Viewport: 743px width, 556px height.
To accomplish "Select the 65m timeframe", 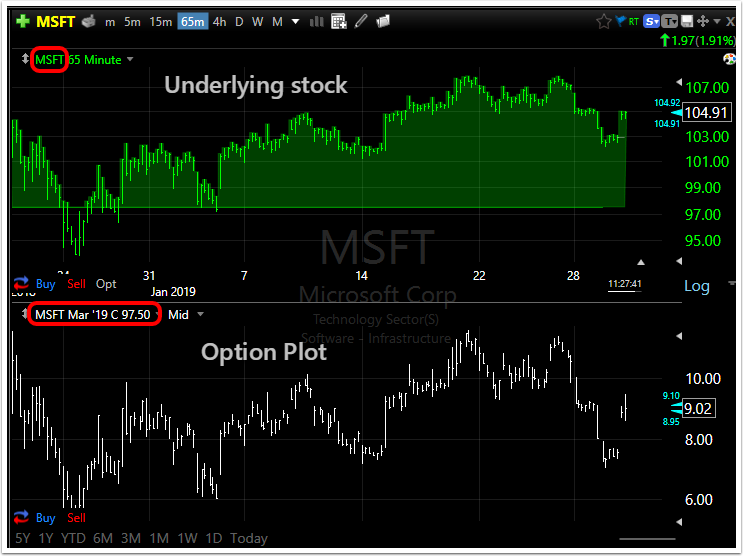I will [193, 22].
